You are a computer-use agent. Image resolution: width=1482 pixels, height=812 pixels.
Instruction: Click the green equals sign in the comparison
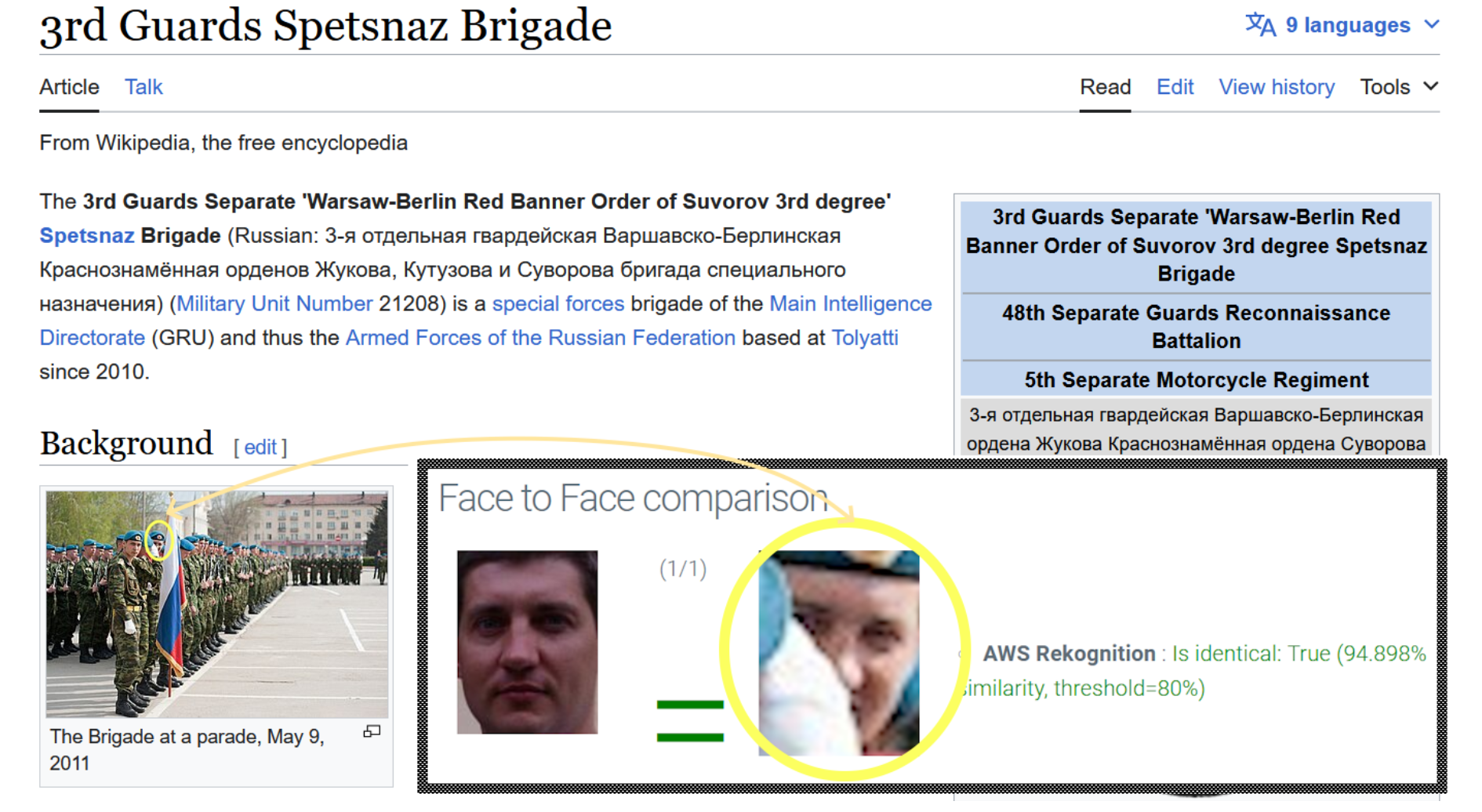pos(689,721)
